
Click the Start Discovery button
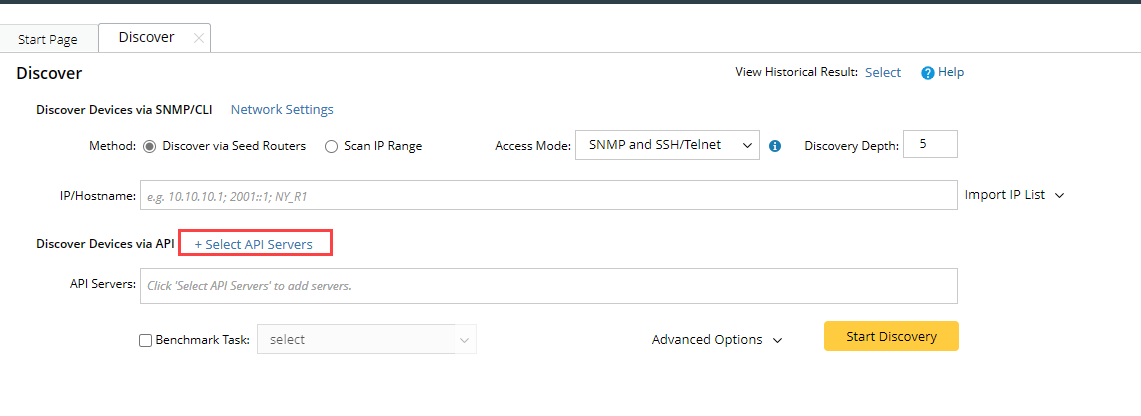click(x=891, y=336)
